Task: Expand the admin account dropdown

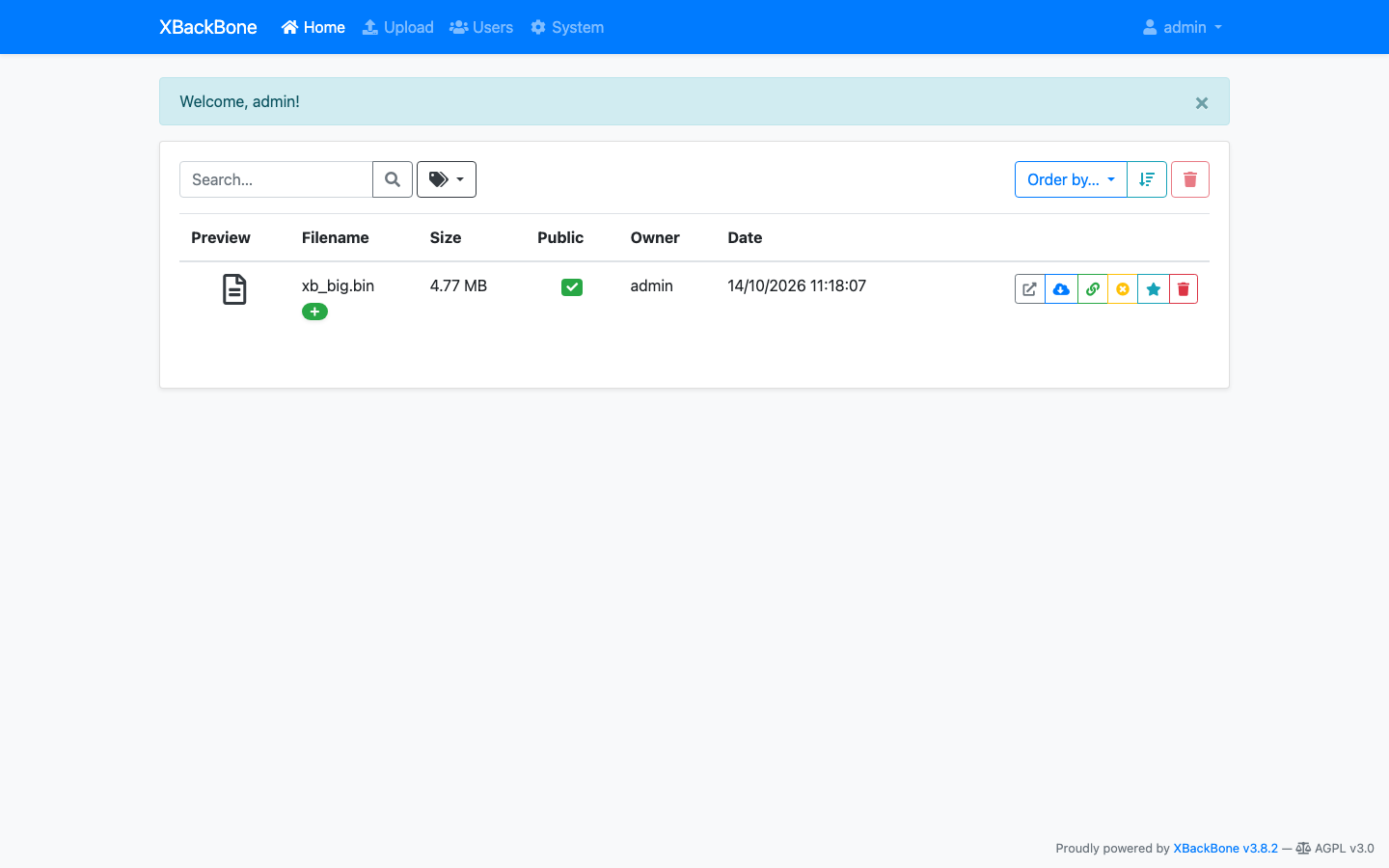Action: click(1183, 27)
